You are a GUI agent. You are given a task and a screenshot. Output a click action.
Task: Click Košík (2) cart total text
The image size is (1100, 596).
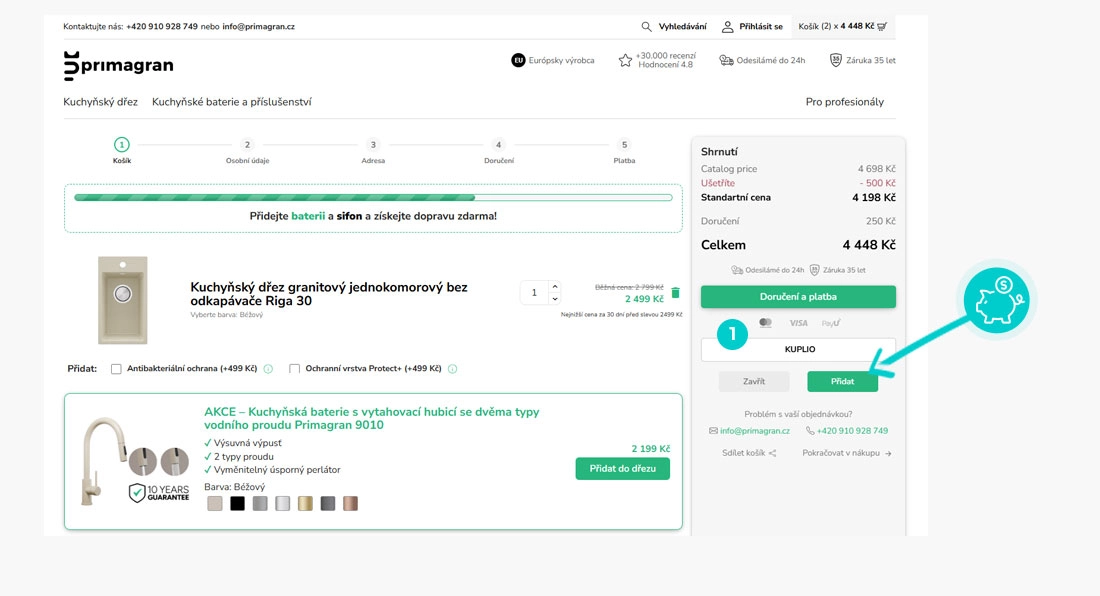836,27
